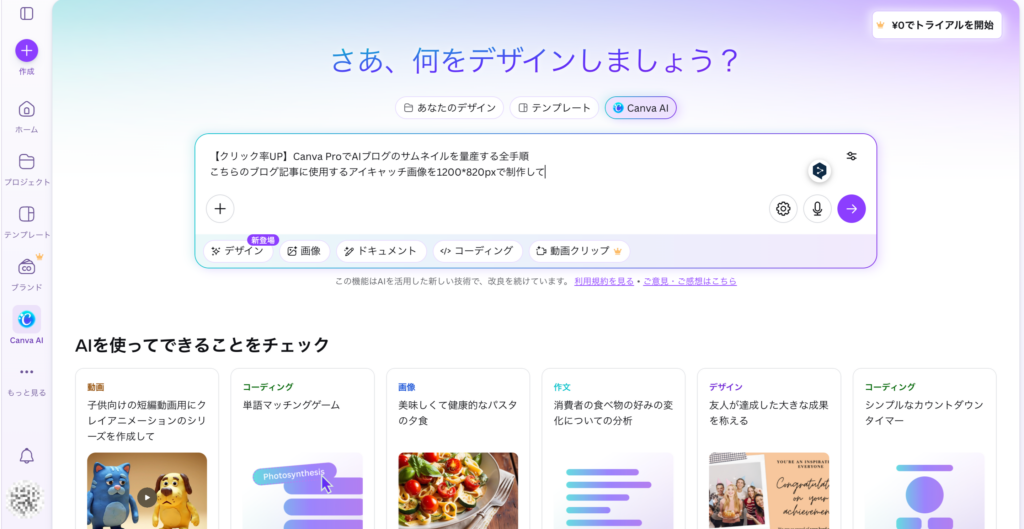Open the 利用規約を見る link

click(604, 282)
